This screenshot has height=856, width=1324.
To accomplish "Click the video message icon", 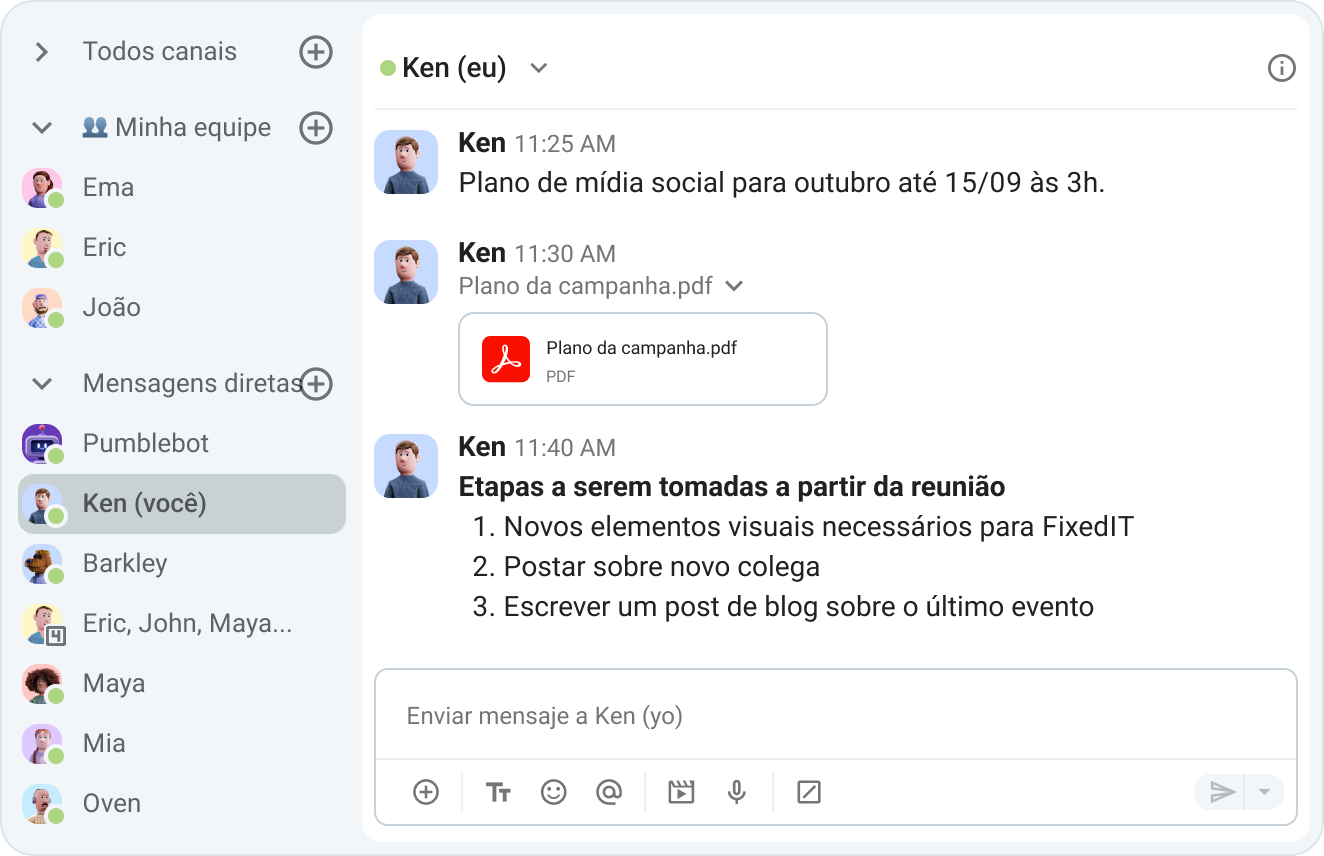I will click(681, 791).
